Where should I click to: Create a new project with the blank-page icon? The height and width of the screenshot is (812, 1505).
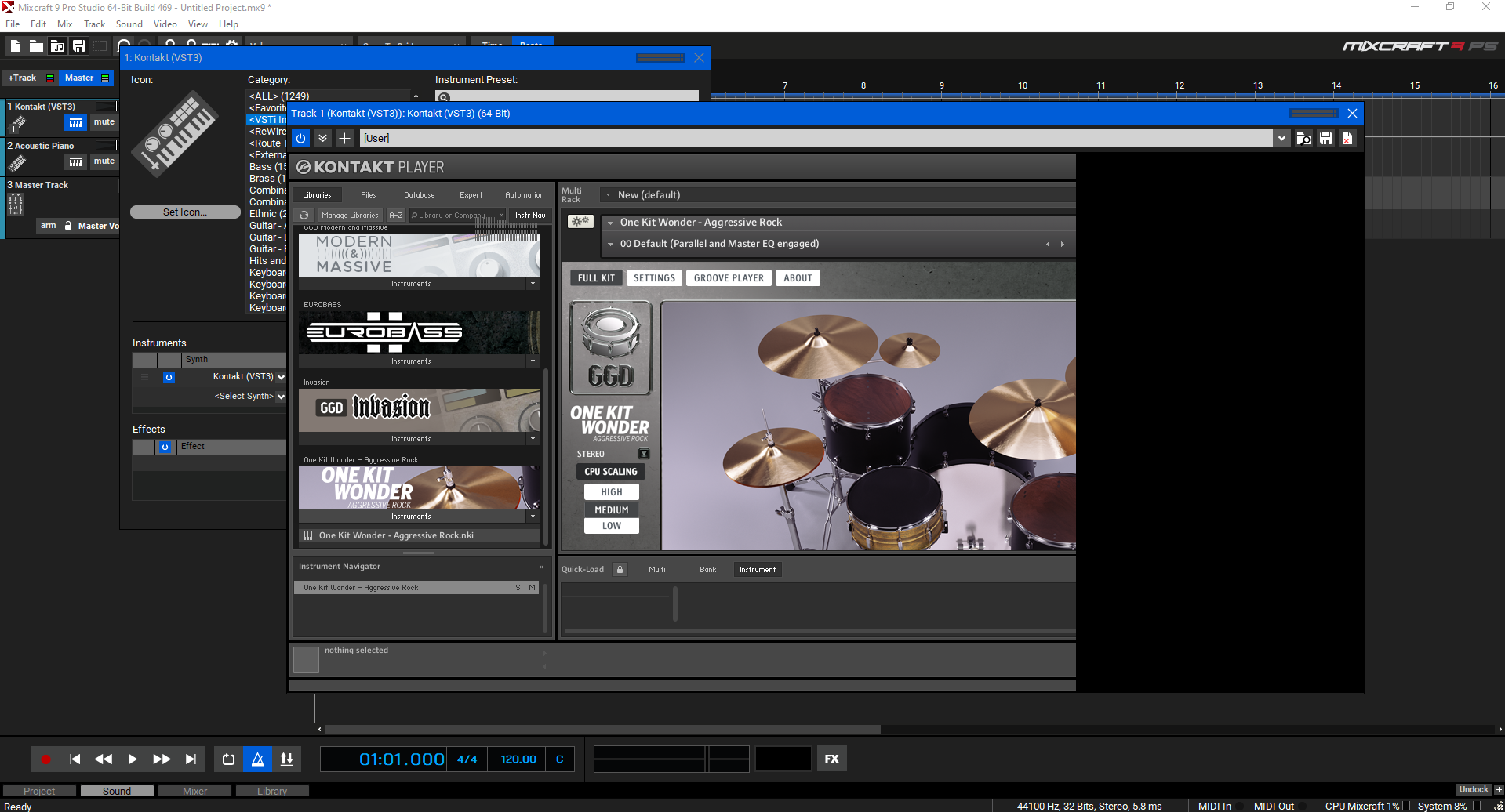[15, 46]
